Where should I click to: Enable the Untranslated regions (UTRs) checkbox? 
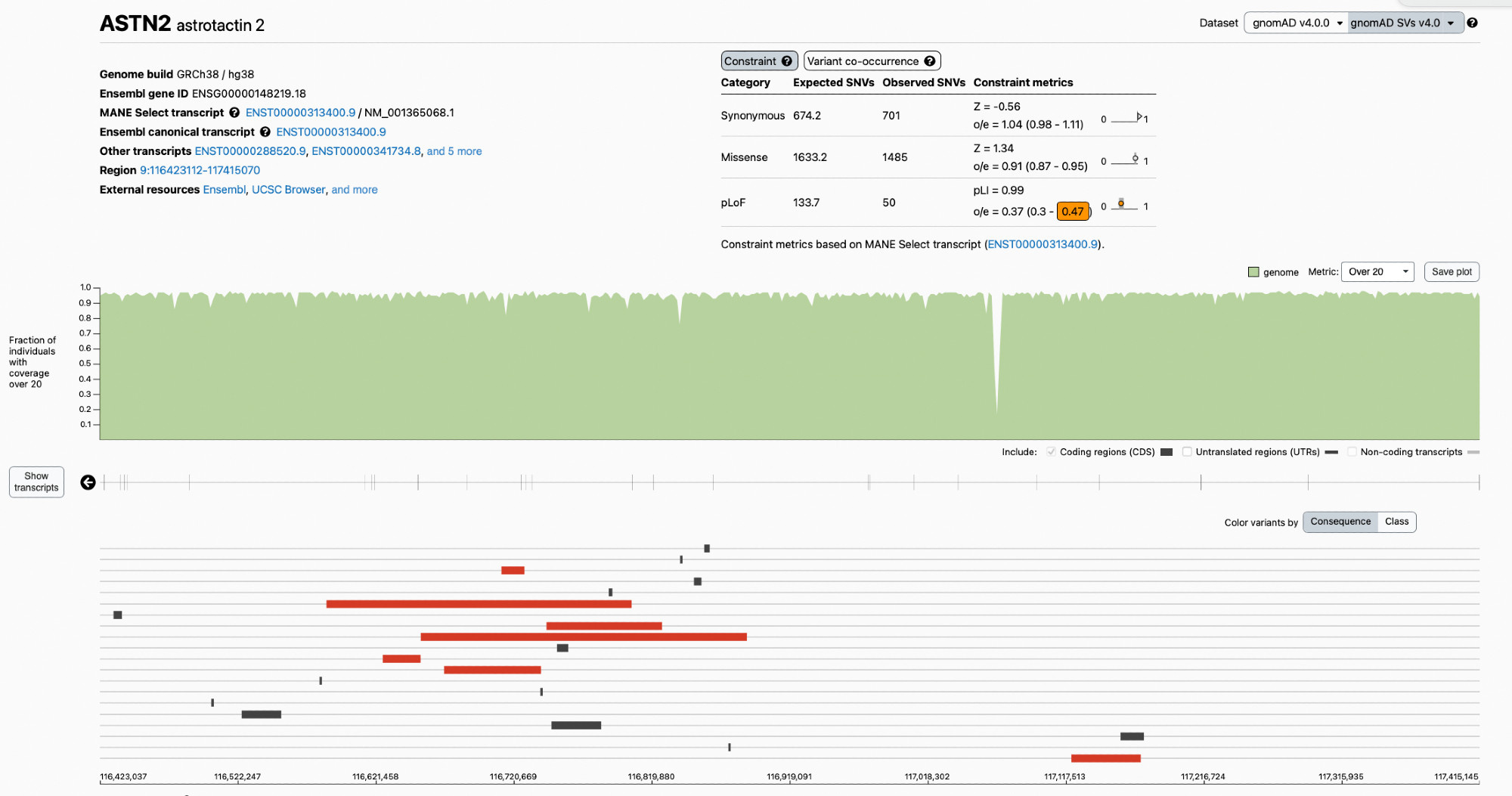[x=1187, y=452]
